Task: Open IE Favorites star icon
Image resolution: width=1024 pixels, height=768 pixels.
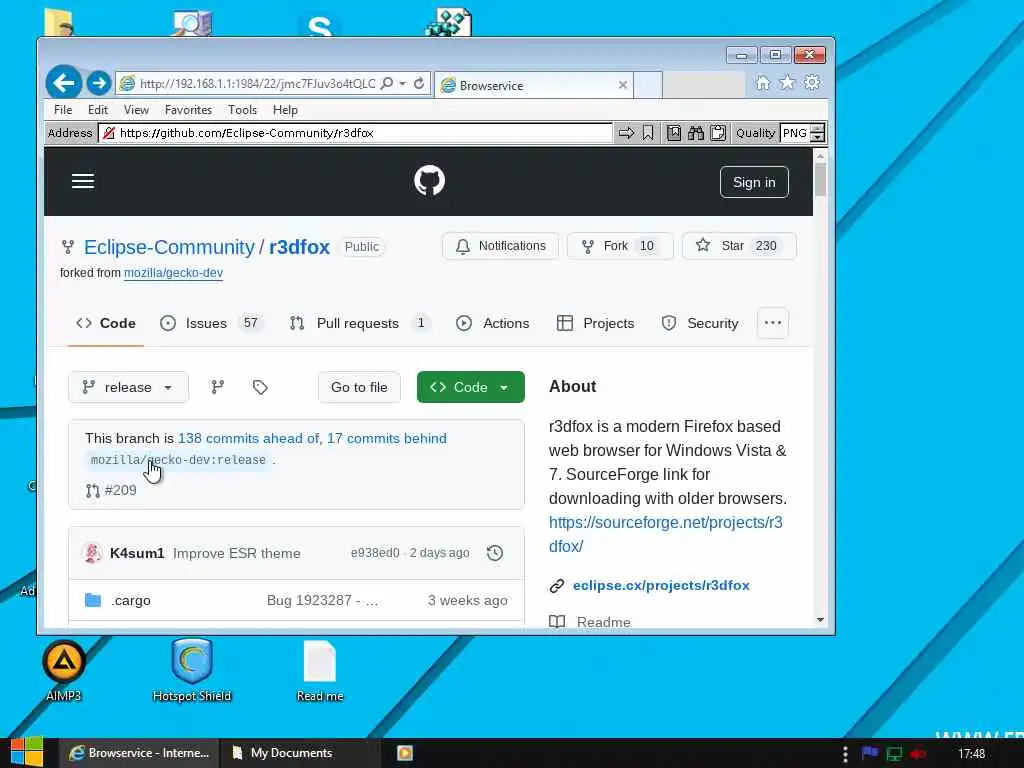Action: (787, 83)
